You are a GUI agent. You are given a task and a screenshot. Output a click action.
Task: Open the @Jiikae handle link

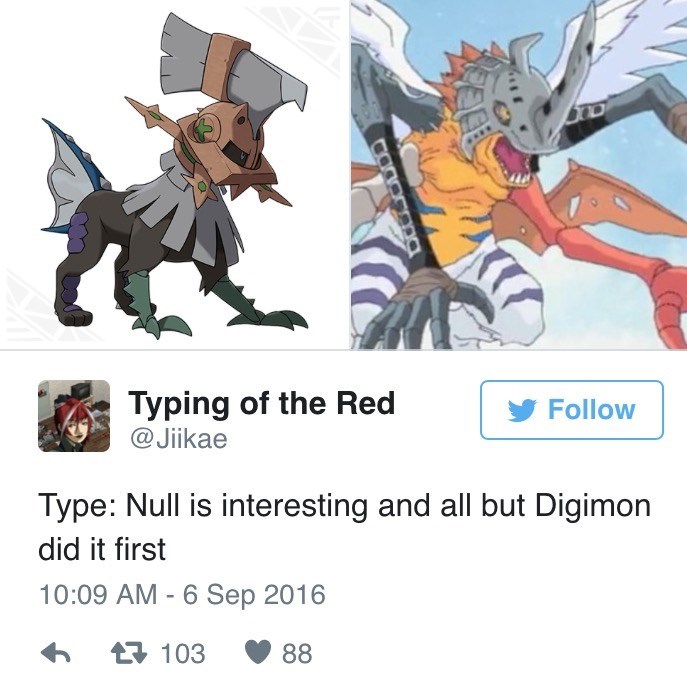point(178,438)
